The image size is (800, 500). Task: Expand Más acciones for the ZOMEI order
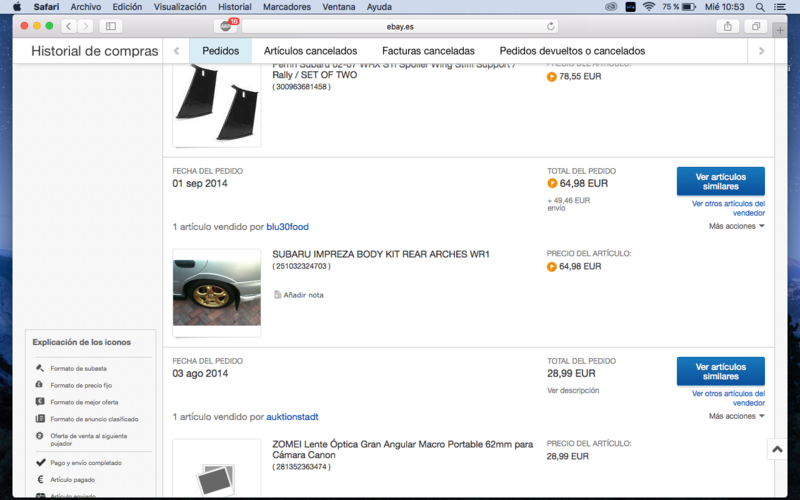tap(736, 416)
